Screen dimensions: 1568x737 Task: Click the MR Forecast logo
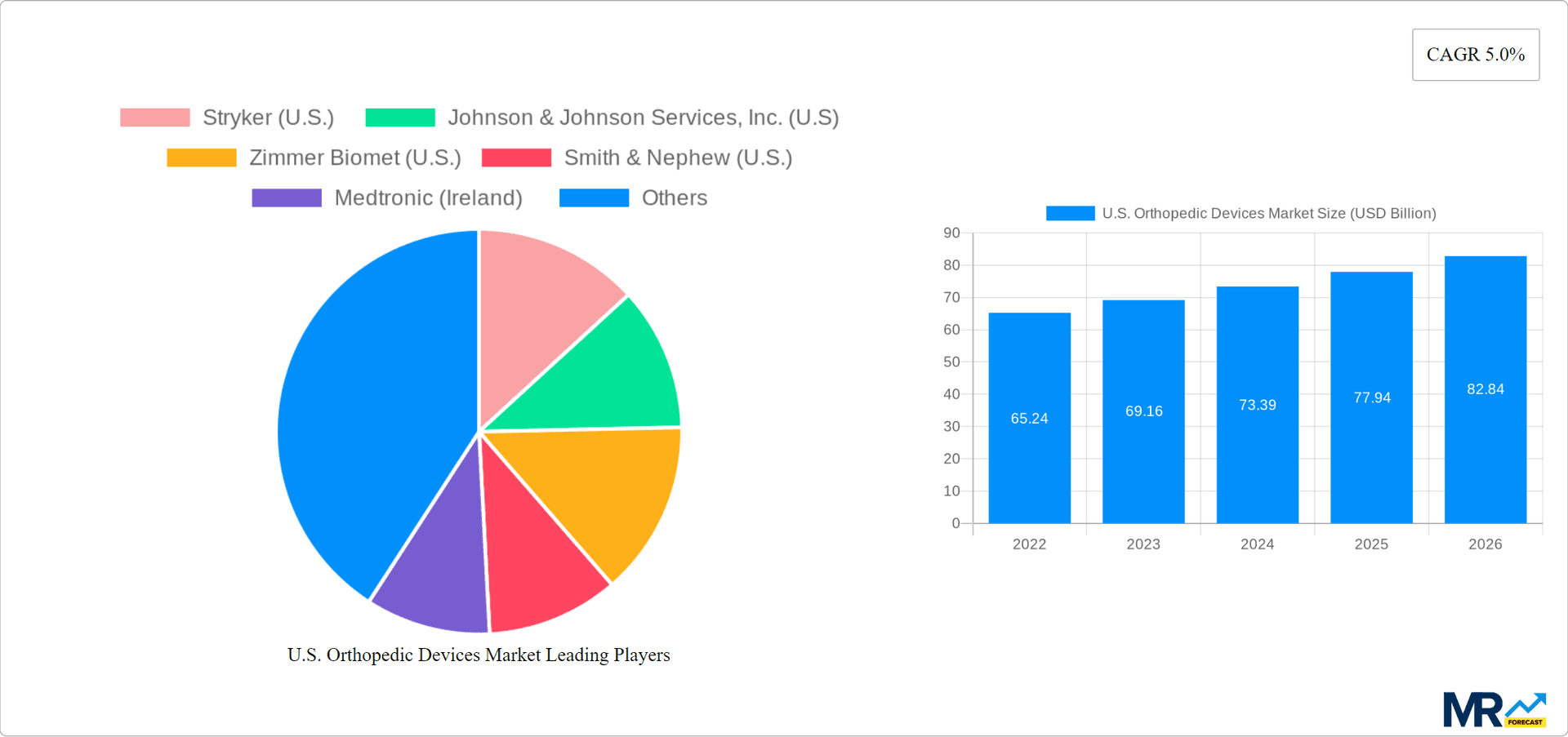pos(1493,708)
